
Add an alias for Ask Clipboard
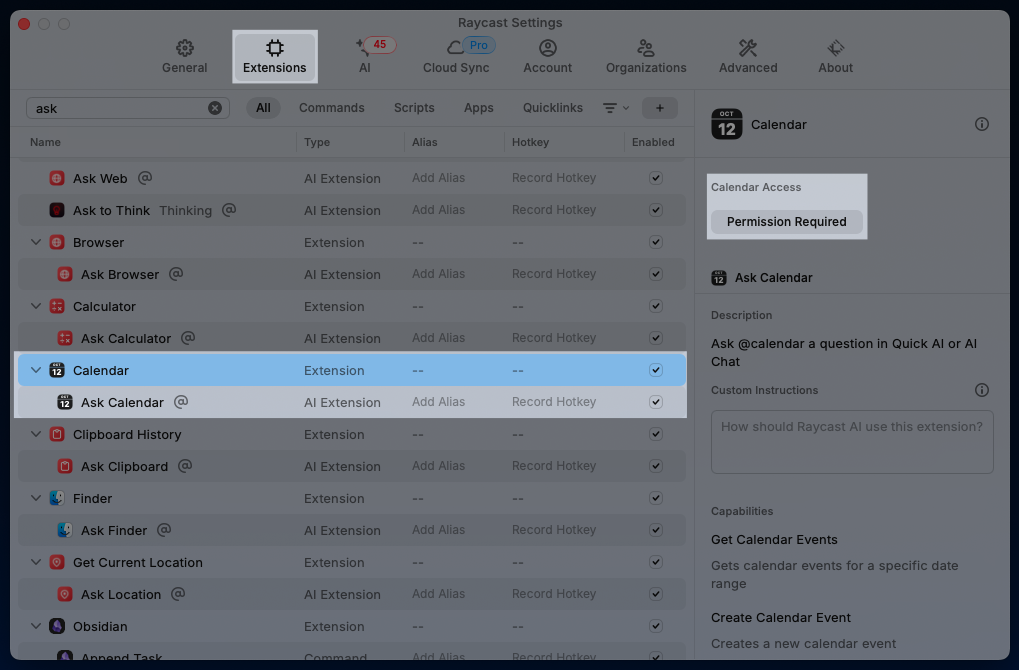click(438, 466)
